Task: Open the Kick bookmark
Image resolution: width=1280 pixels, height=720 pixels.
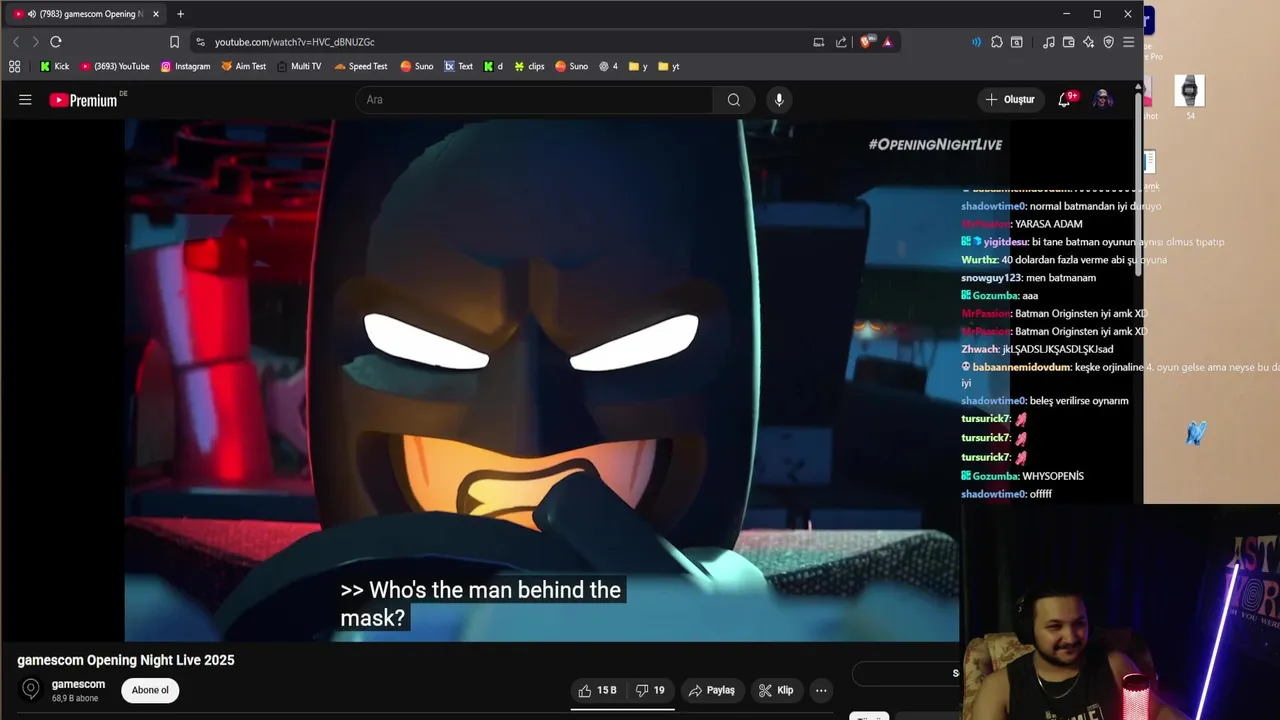Action: pos(54,66)
